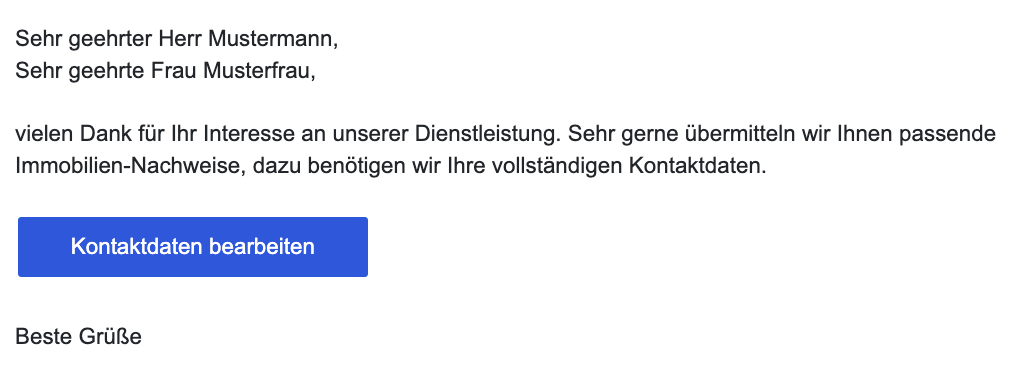The height and width of the screenshot is (370, 1018).
Task: Click the word vollständigen in the paragraph
Action: coord(558,166)
